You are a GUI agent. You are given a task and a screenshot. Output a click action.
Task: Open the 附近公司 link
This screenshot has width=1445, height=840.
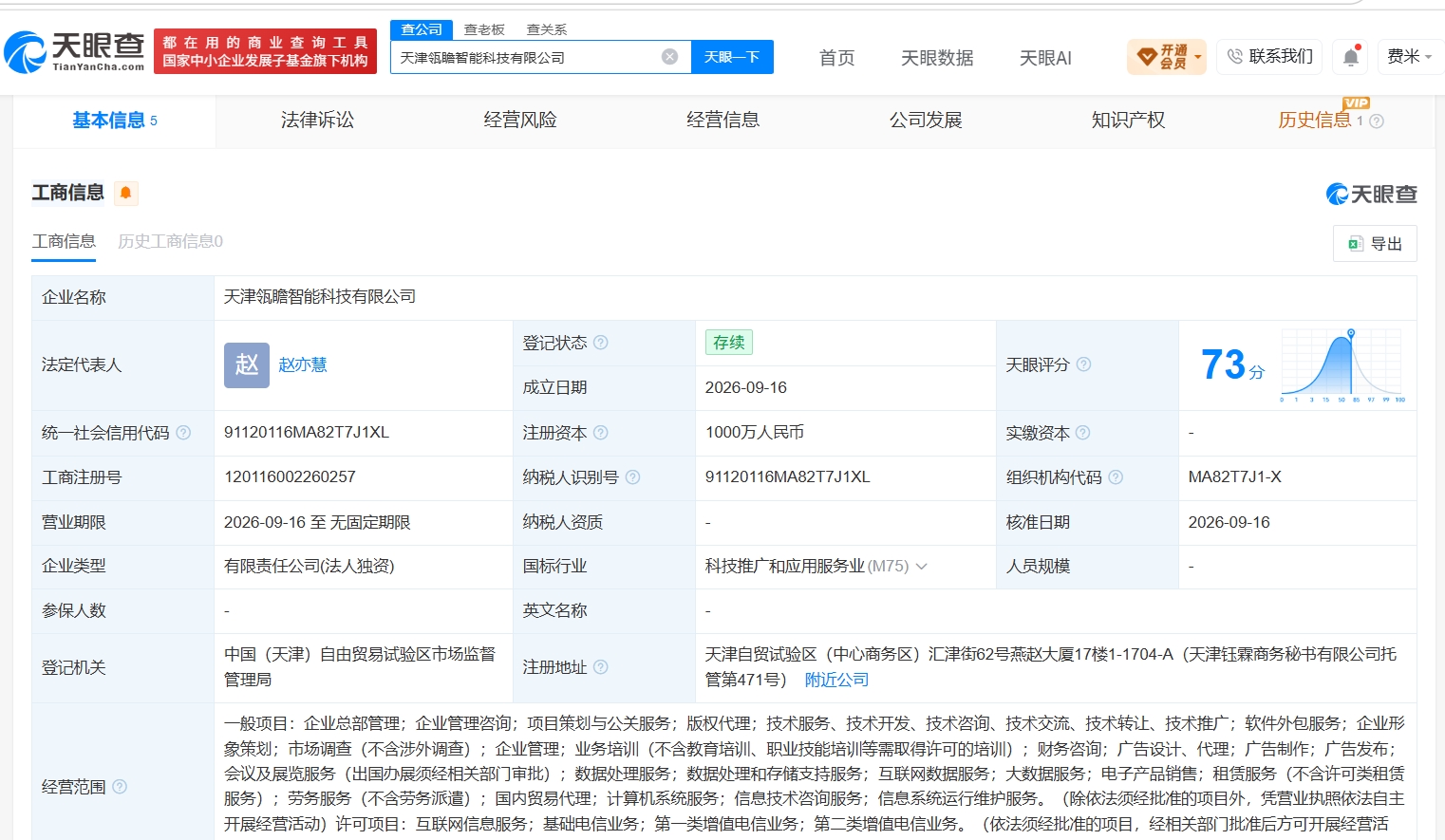[836, 680]
